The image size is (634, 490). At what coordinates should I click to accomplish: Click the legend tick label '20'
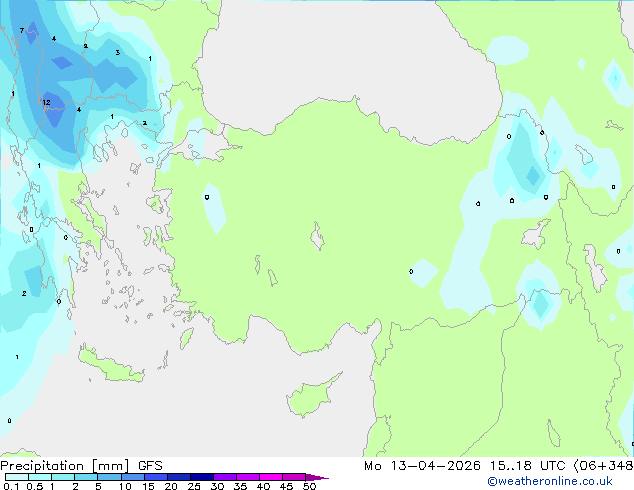click(171, 486)
